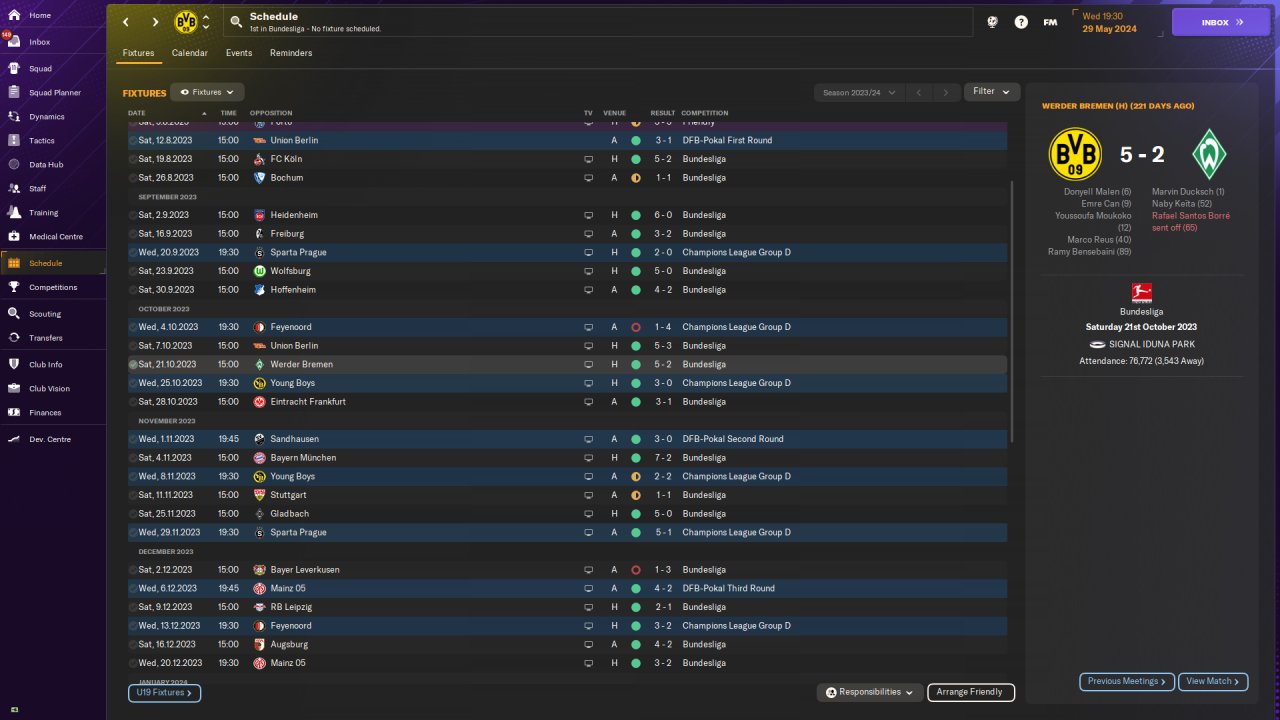Open the Medical Centre
The image size is (1280, 720).
coord(54,237)
